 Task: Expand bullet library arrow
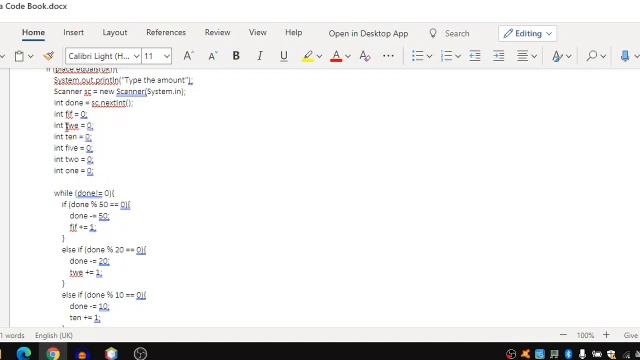429,56
